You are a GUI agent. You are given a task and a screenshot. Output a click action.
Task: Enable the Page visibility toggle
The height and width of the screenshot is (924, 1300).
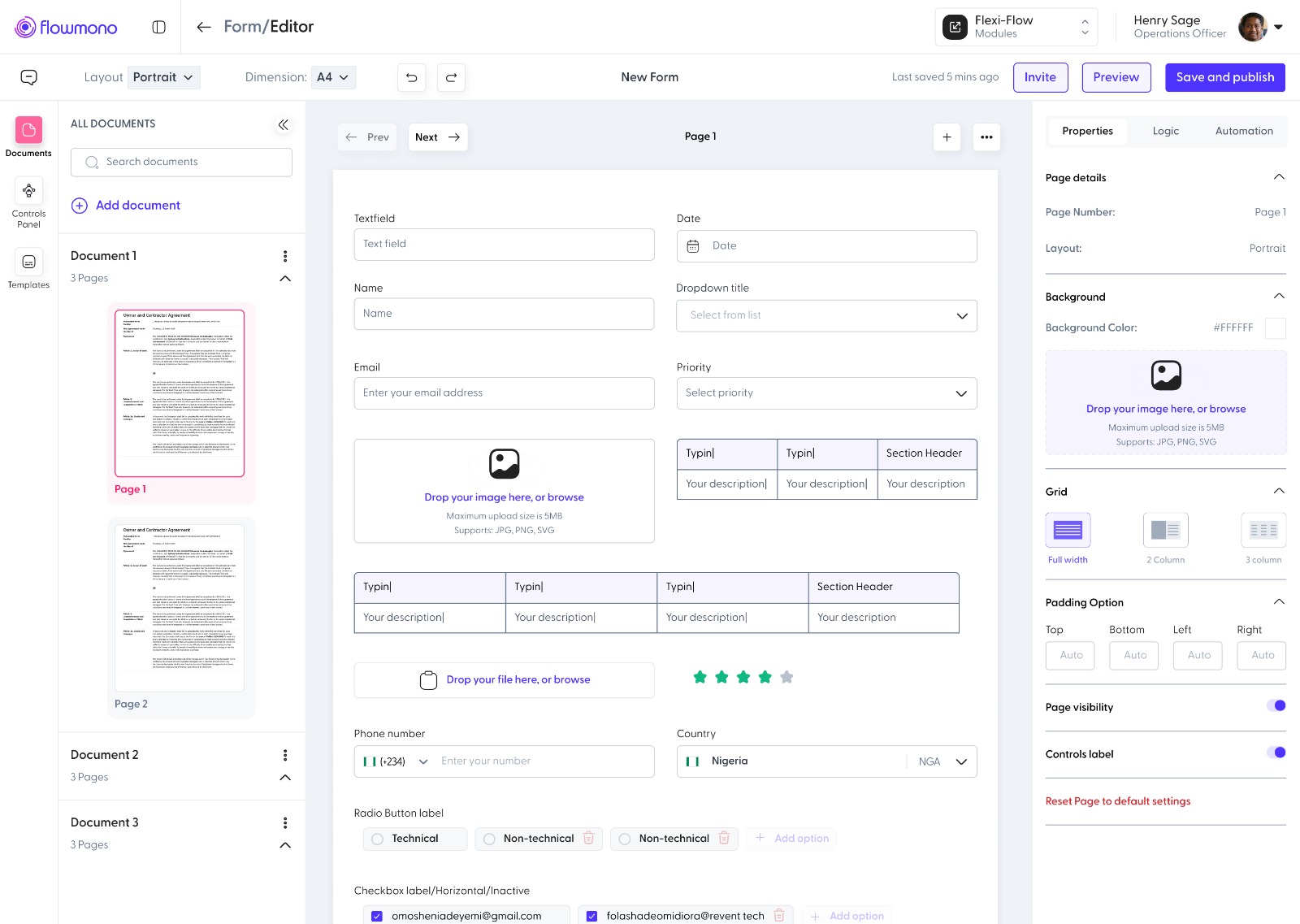[1275, 705]
